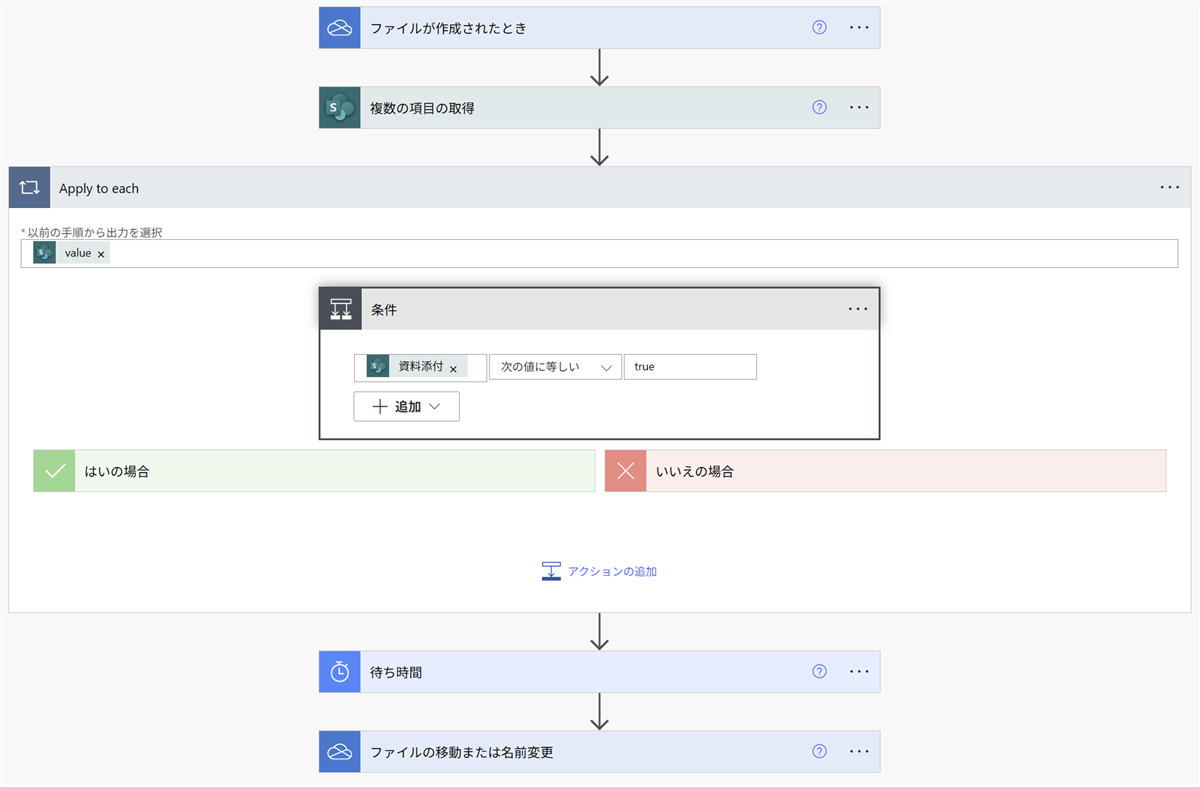The image size is (1200, 787).
Task: Click the 条件 condition icon
Action: tap(340, 310)
